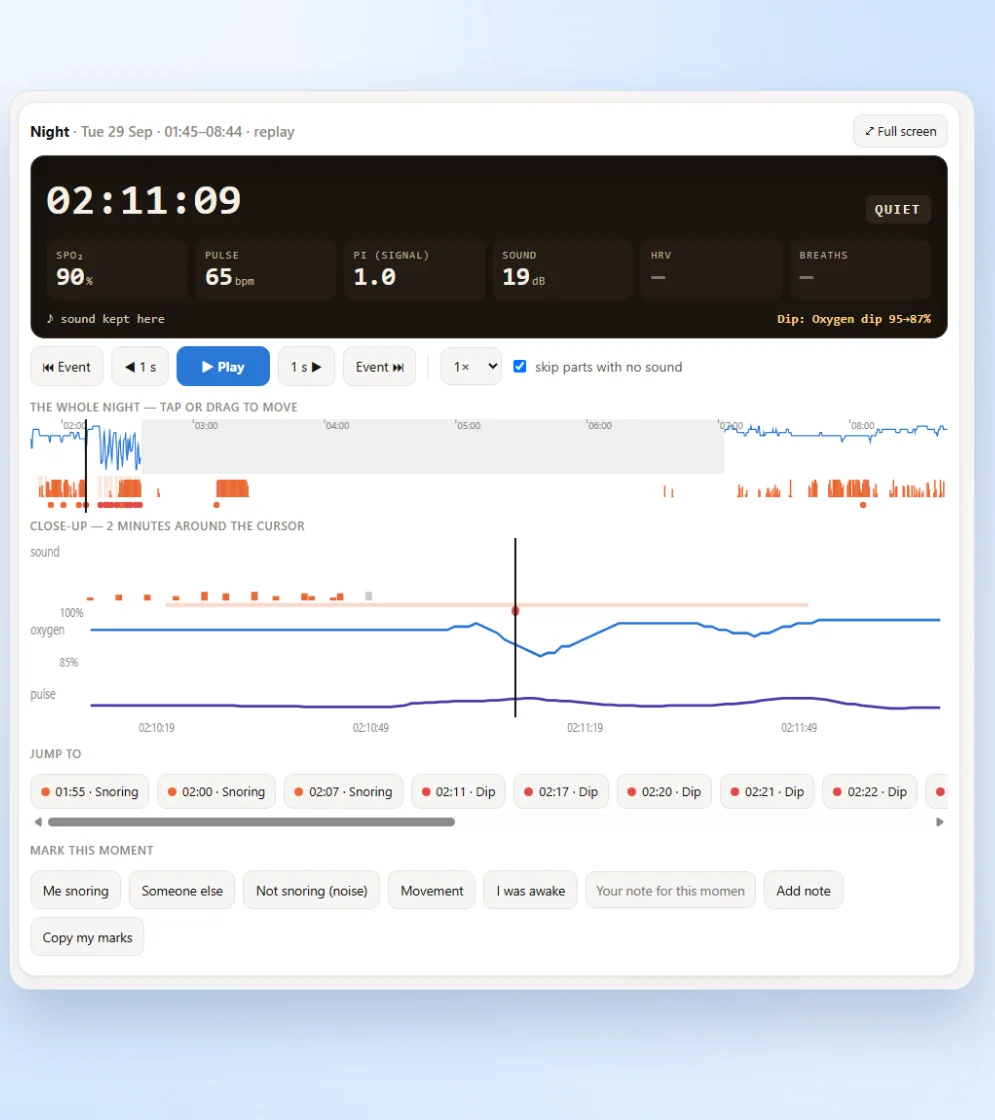The width and height of the screenshot is (995, 1120).
Task: Click the Add note button
Action: click(x=804, y=891)
